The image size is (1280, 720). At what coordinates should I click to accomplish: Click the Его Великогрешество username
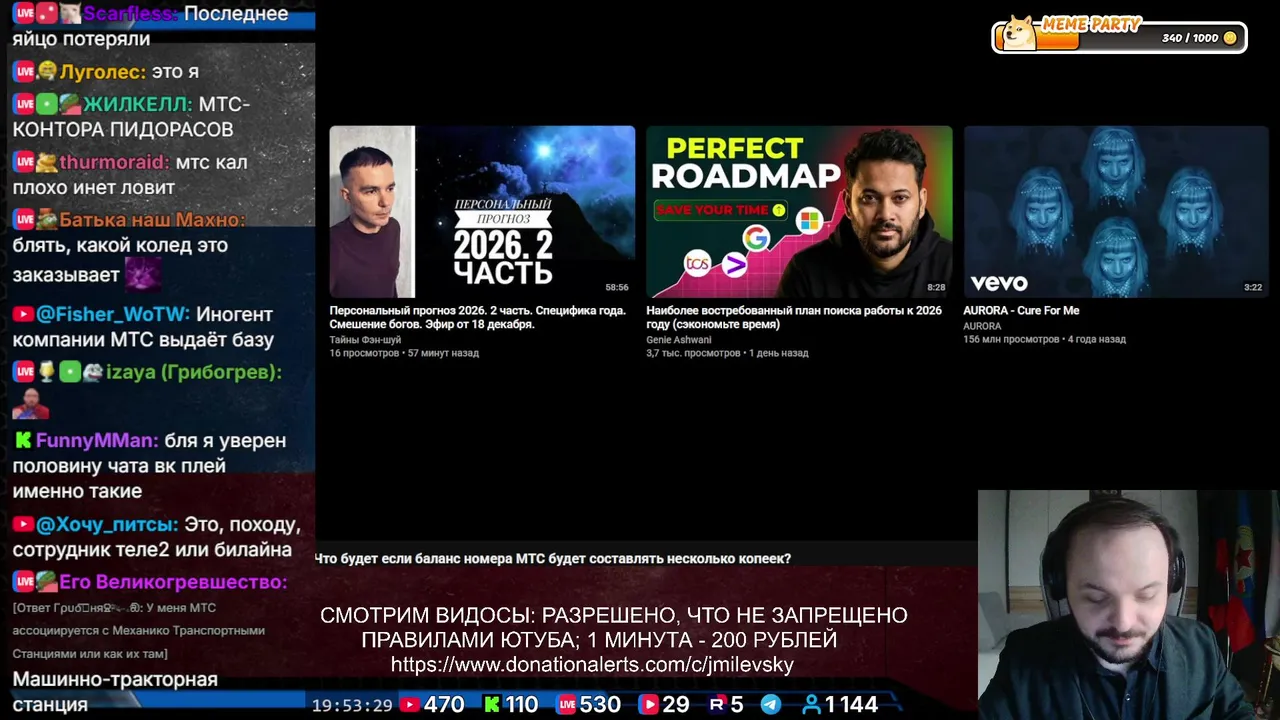pyautogui.click(x=173, y=582)
